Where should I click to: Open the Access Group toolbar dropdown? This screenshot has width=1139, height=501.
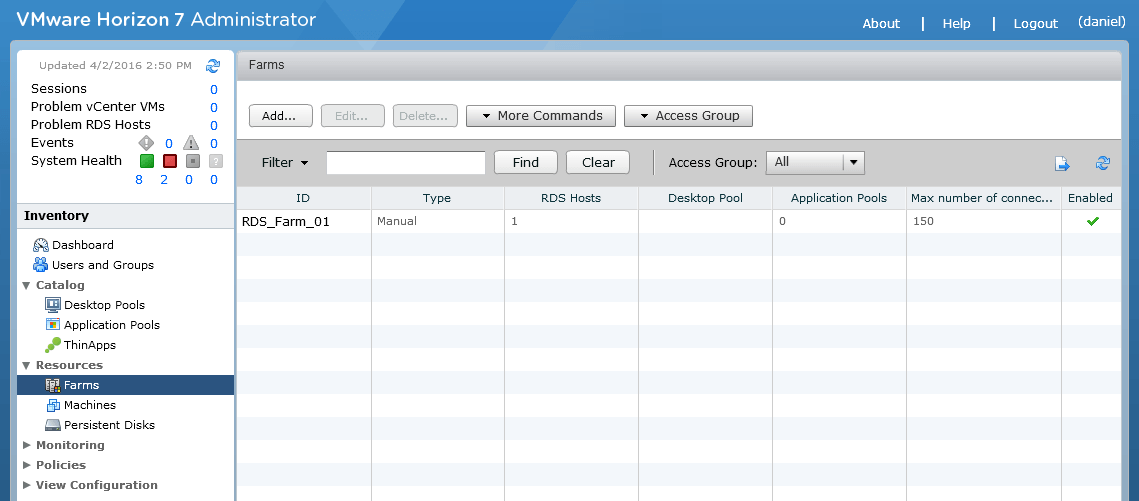pyautogui.click(x=688, y=116)
